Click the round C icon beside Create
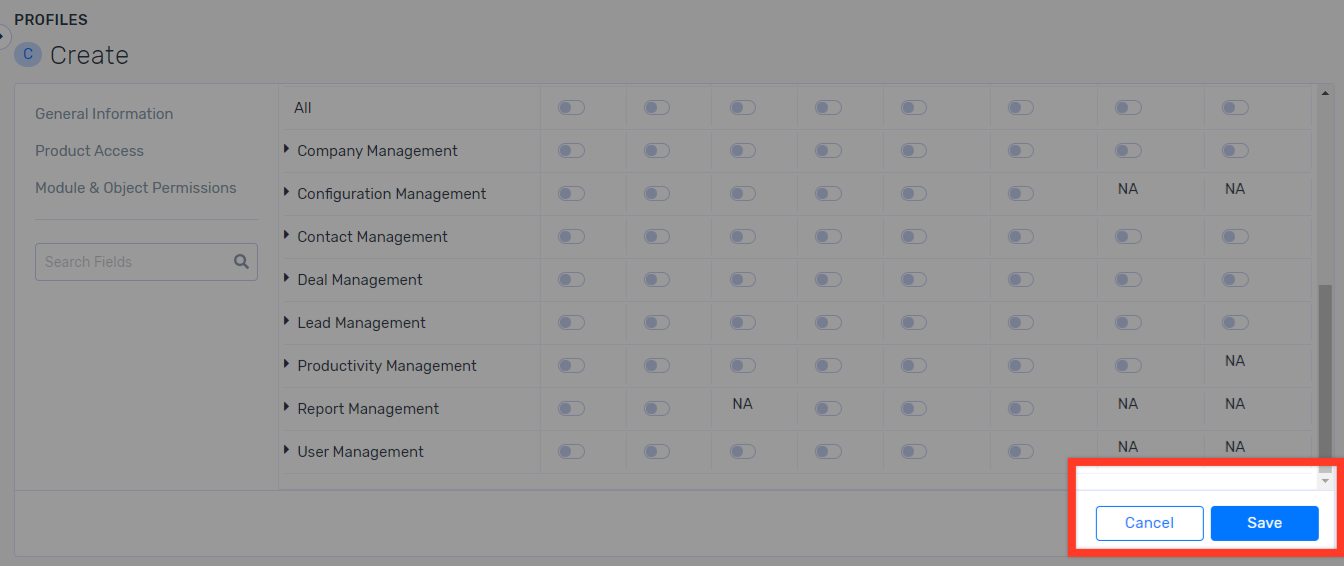Viewport: 1344px width, 566px height. 28,54
